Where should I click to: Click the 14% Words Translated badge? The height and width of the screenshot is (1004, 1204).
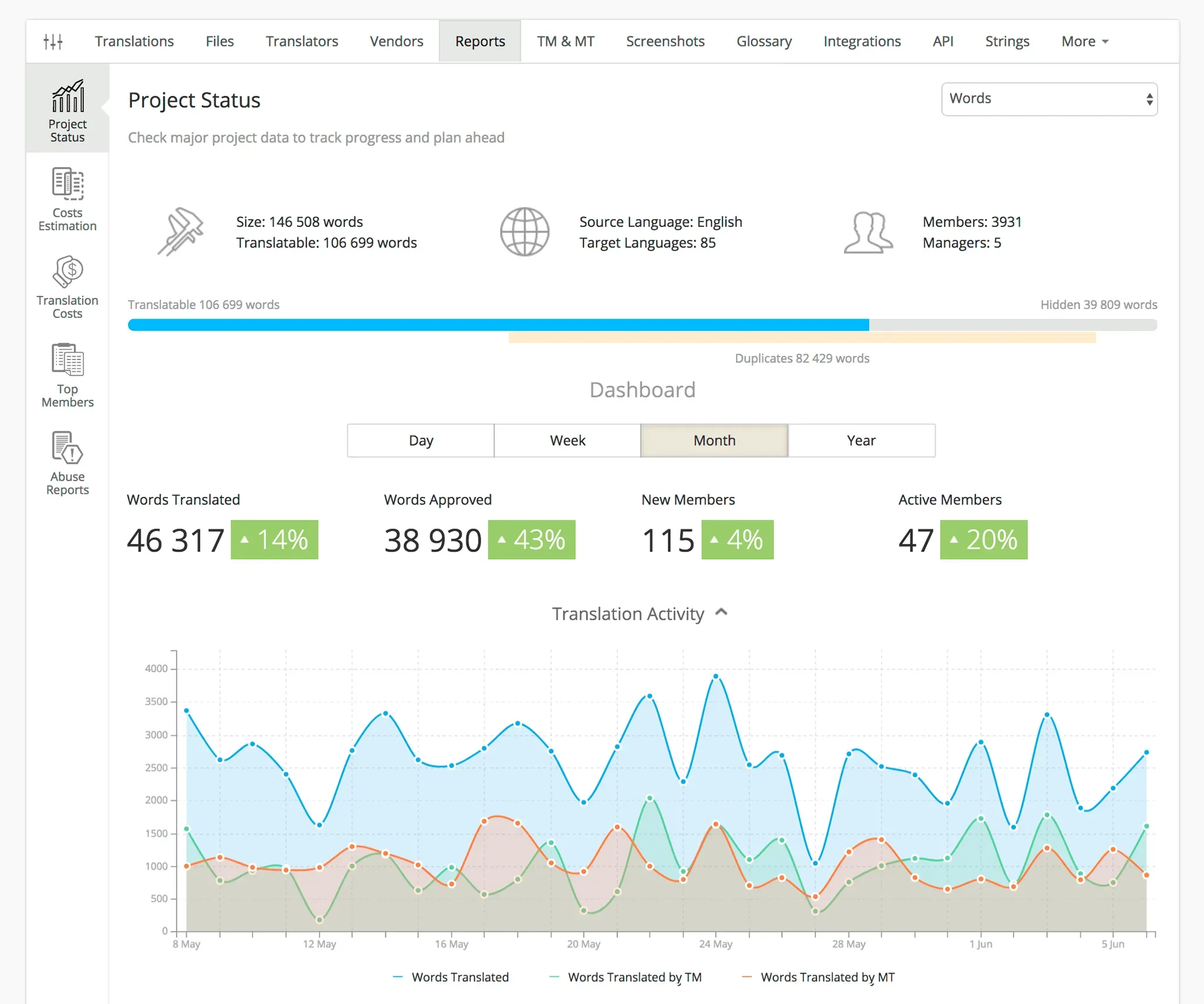point(274,540)
